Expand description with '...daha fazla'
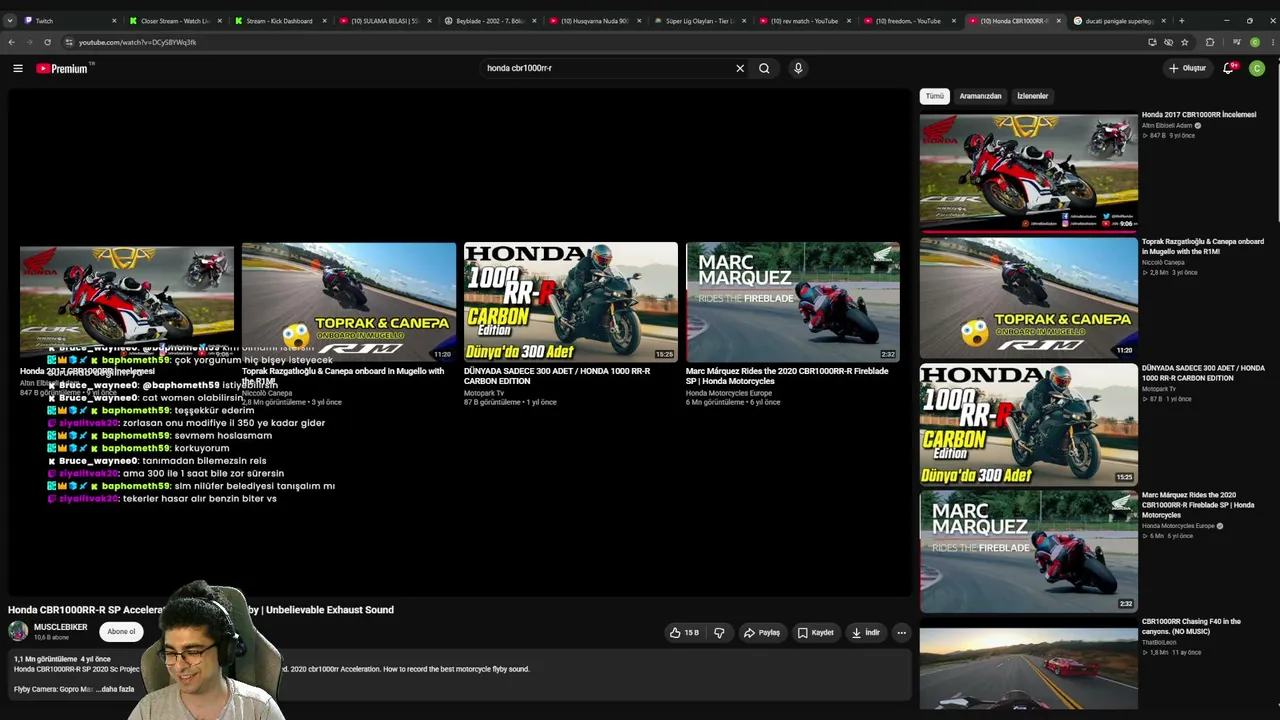This screenshot has height=720, width=1280. pyautogui.click(x=115, y=689)
